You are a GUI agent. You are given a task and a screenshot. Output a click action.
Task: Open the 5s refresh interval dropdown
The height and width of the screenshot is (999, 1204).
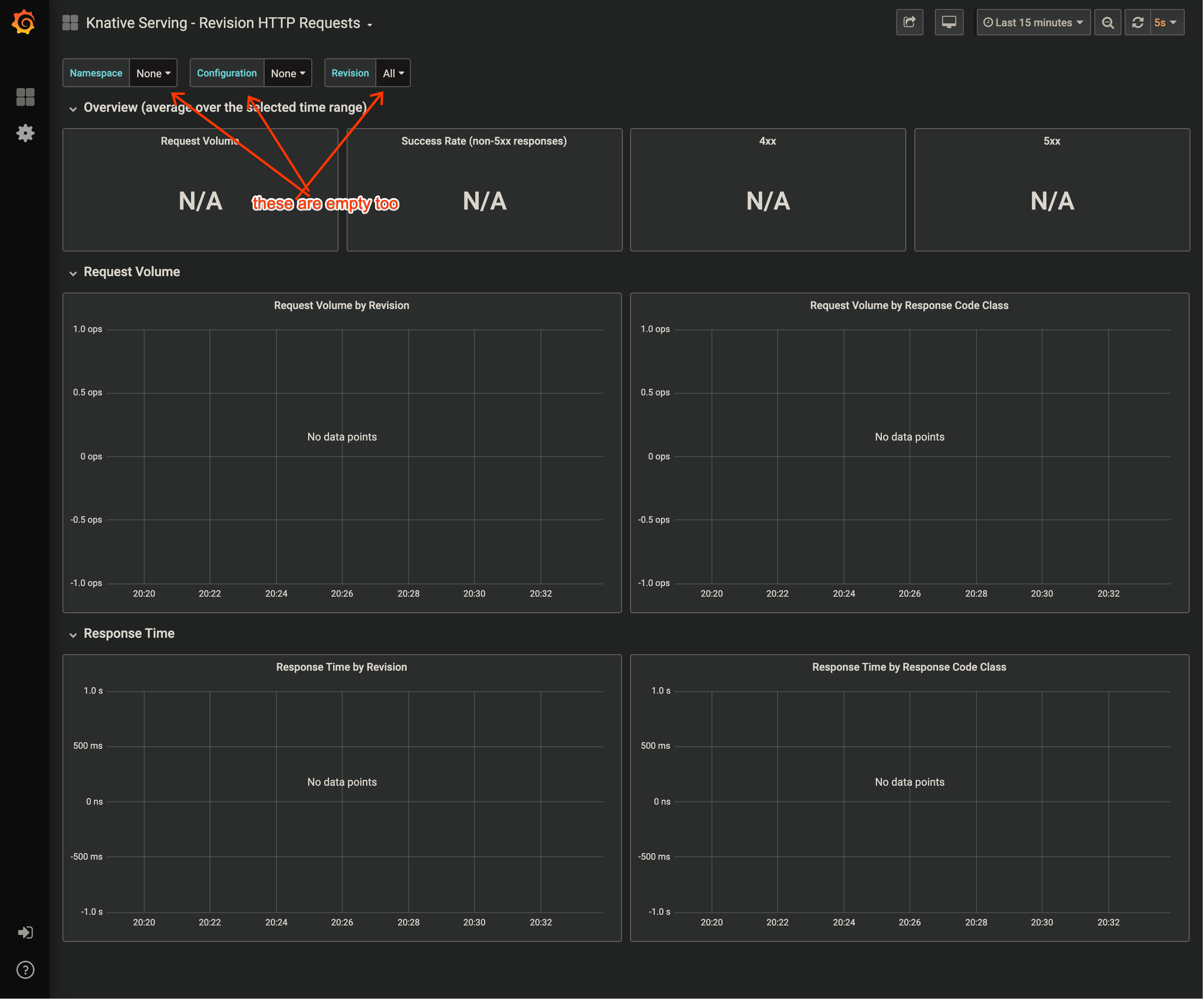tap(1167, 22)
